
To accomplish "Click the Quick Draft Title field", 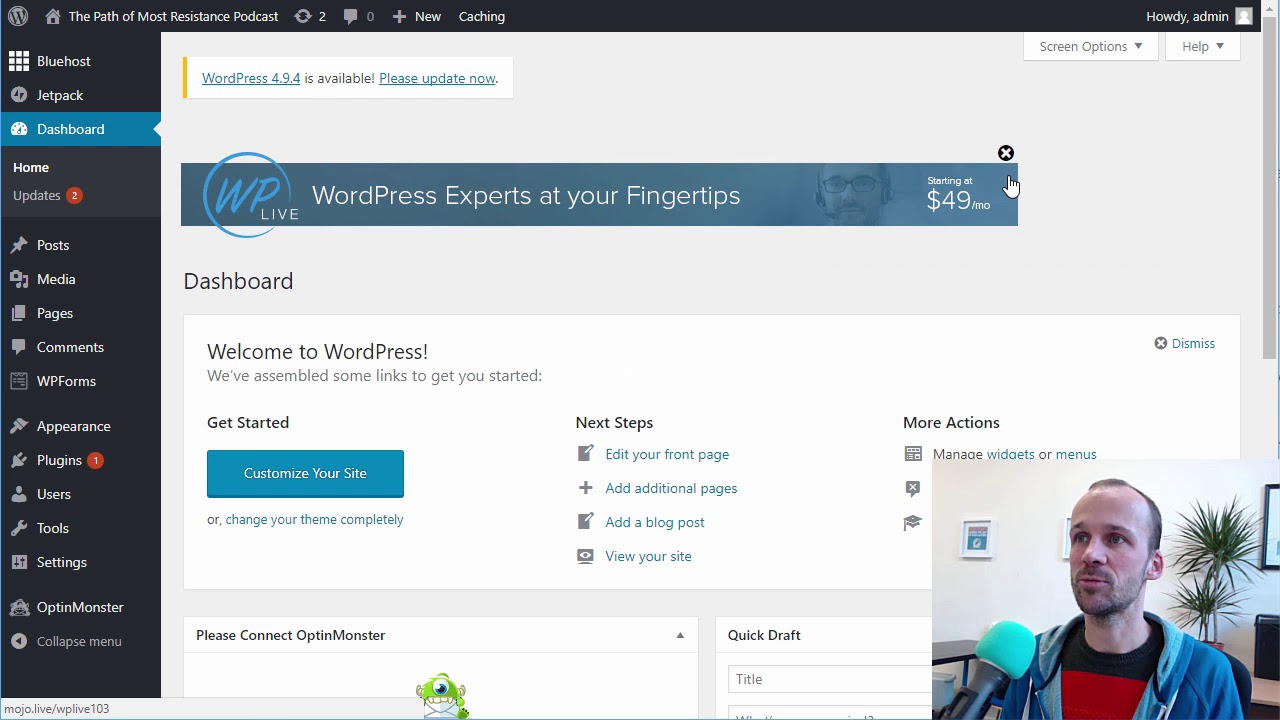I will (830, 679).
